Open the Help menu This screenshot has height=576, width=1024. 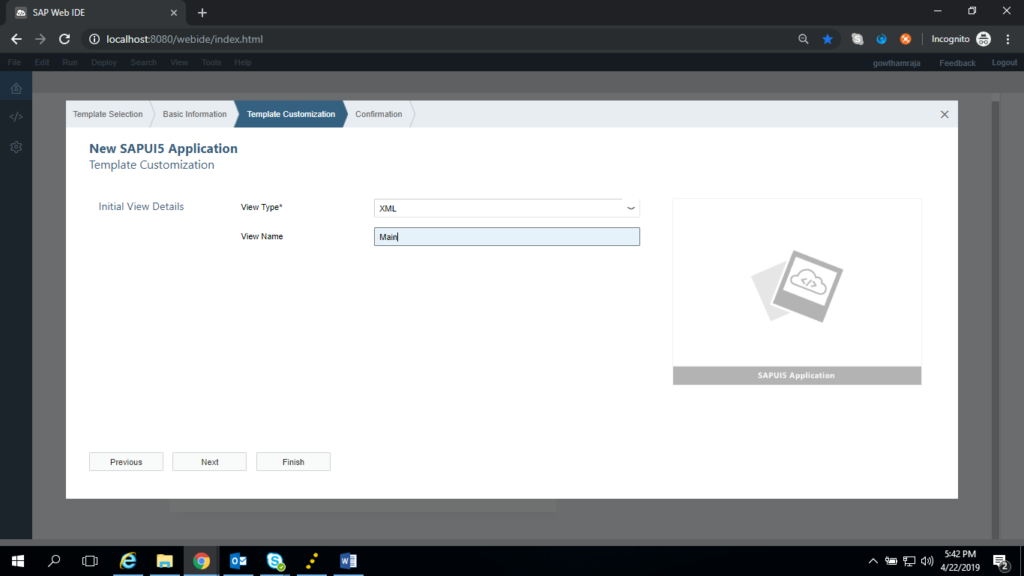[243, 63]
